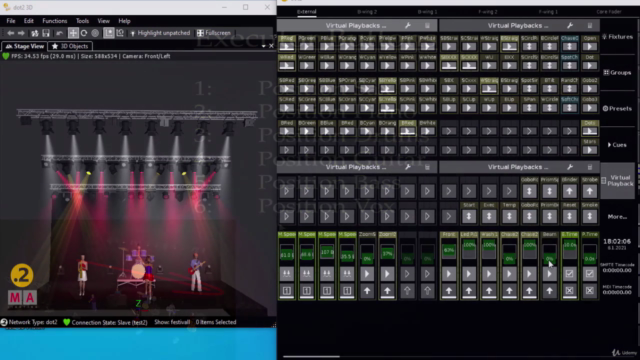Expand the Cues view in sidebar
Viewport: 640px width, 360px height.
point(618,144)
